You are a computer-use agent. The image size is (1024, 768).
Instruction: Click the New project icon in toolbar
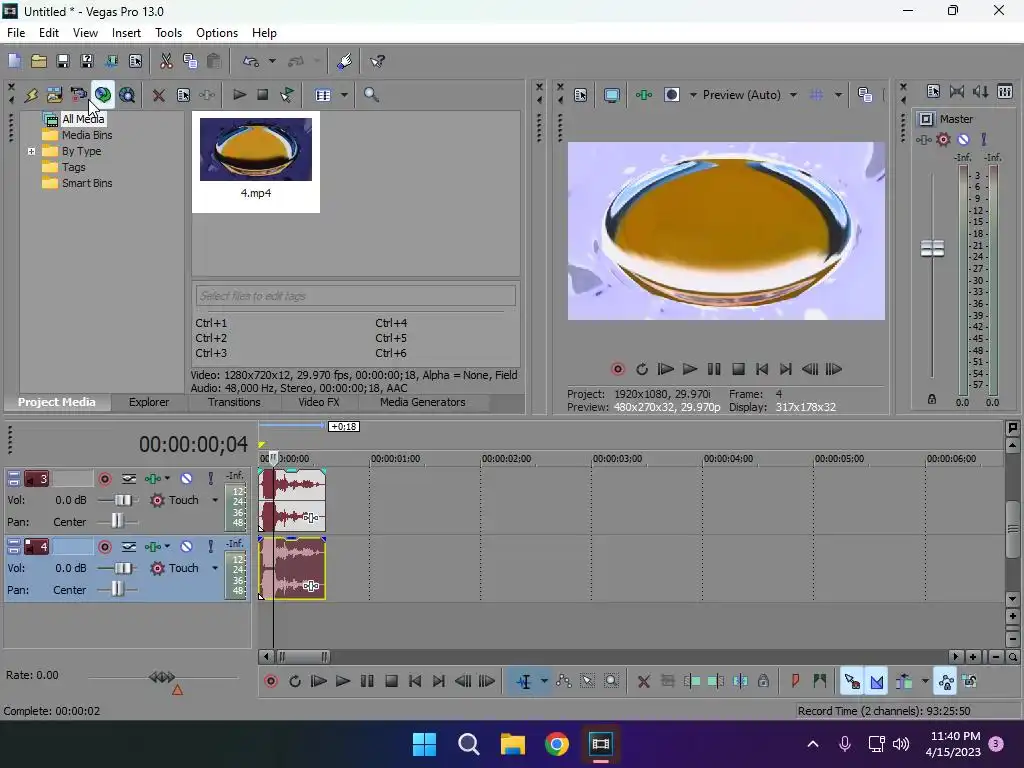(14, 61)
